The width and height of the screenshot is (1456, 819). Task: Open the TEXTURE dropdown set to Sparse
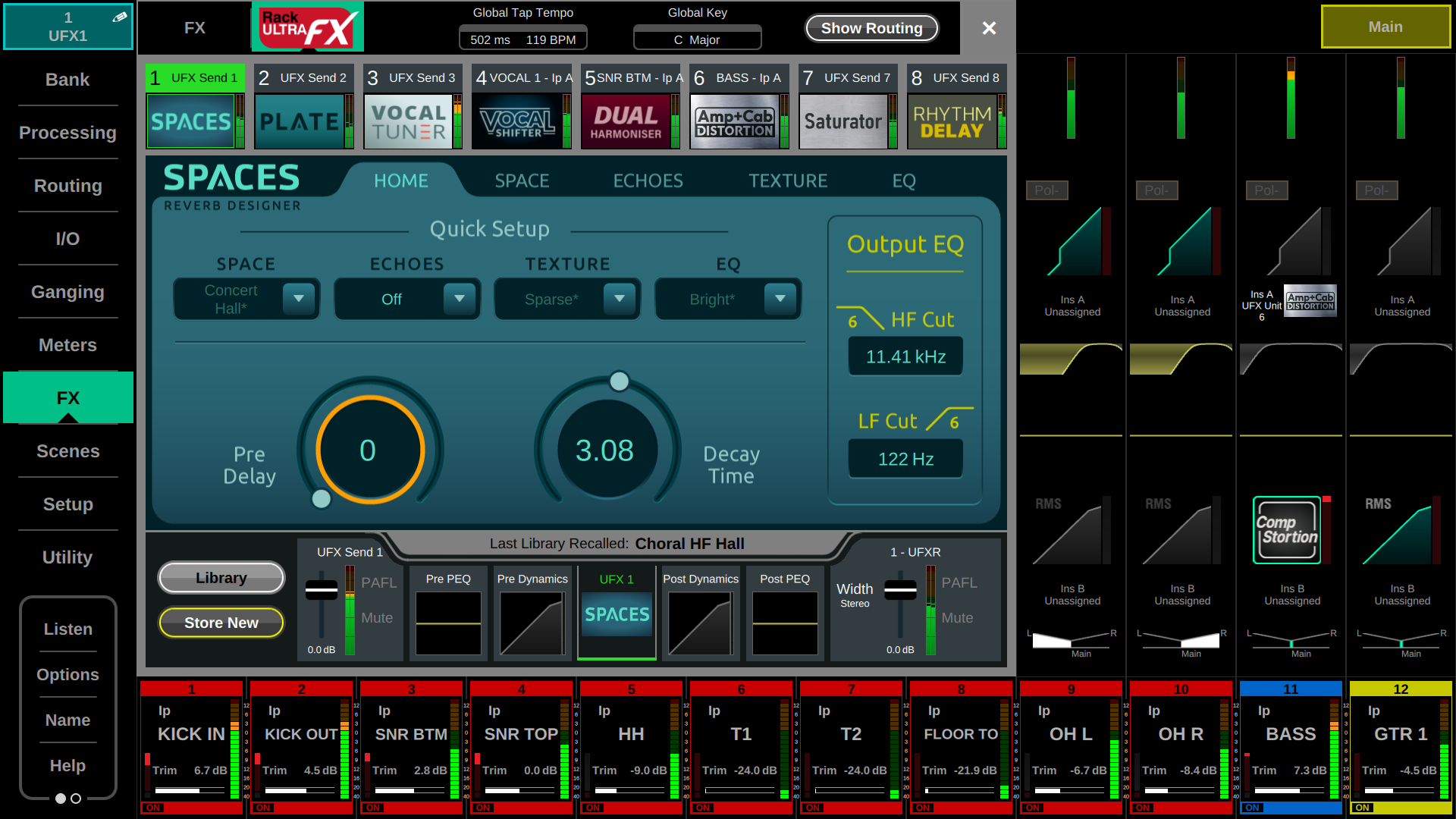coord(566,298)
